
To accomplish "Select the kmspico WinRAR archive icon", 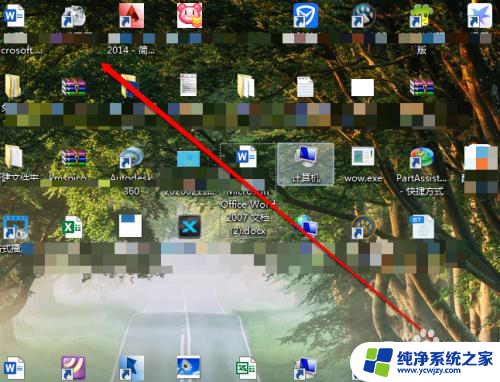I will (x=73, y=157).
